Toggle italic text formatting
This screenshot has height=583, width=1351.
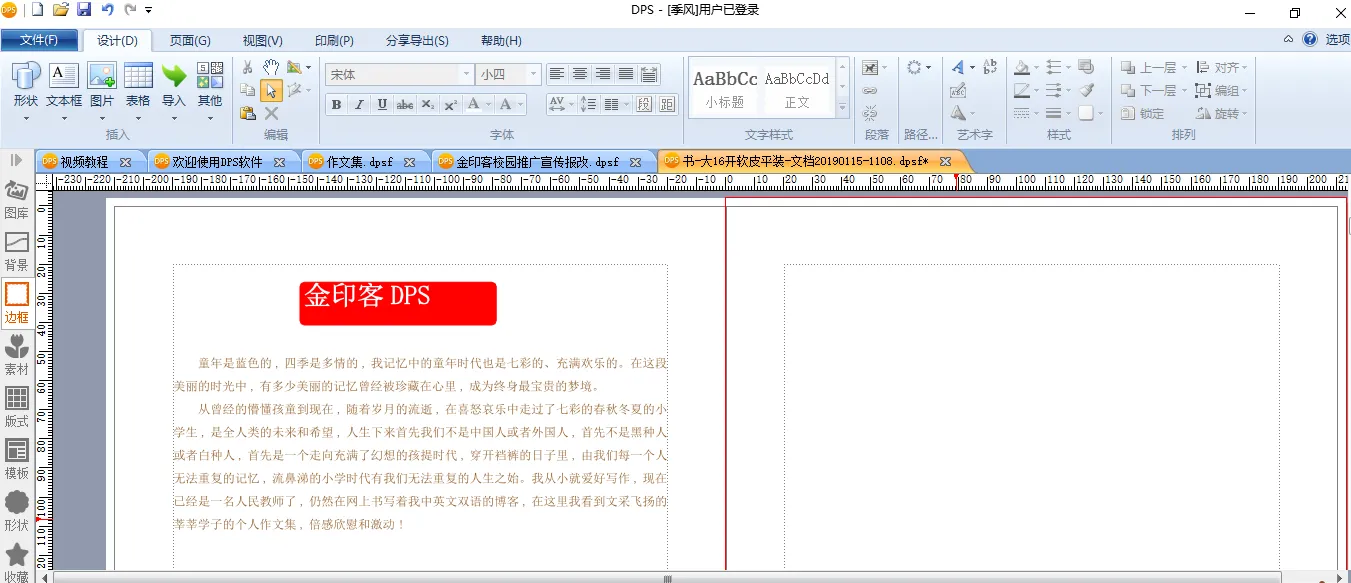point(359,105)
